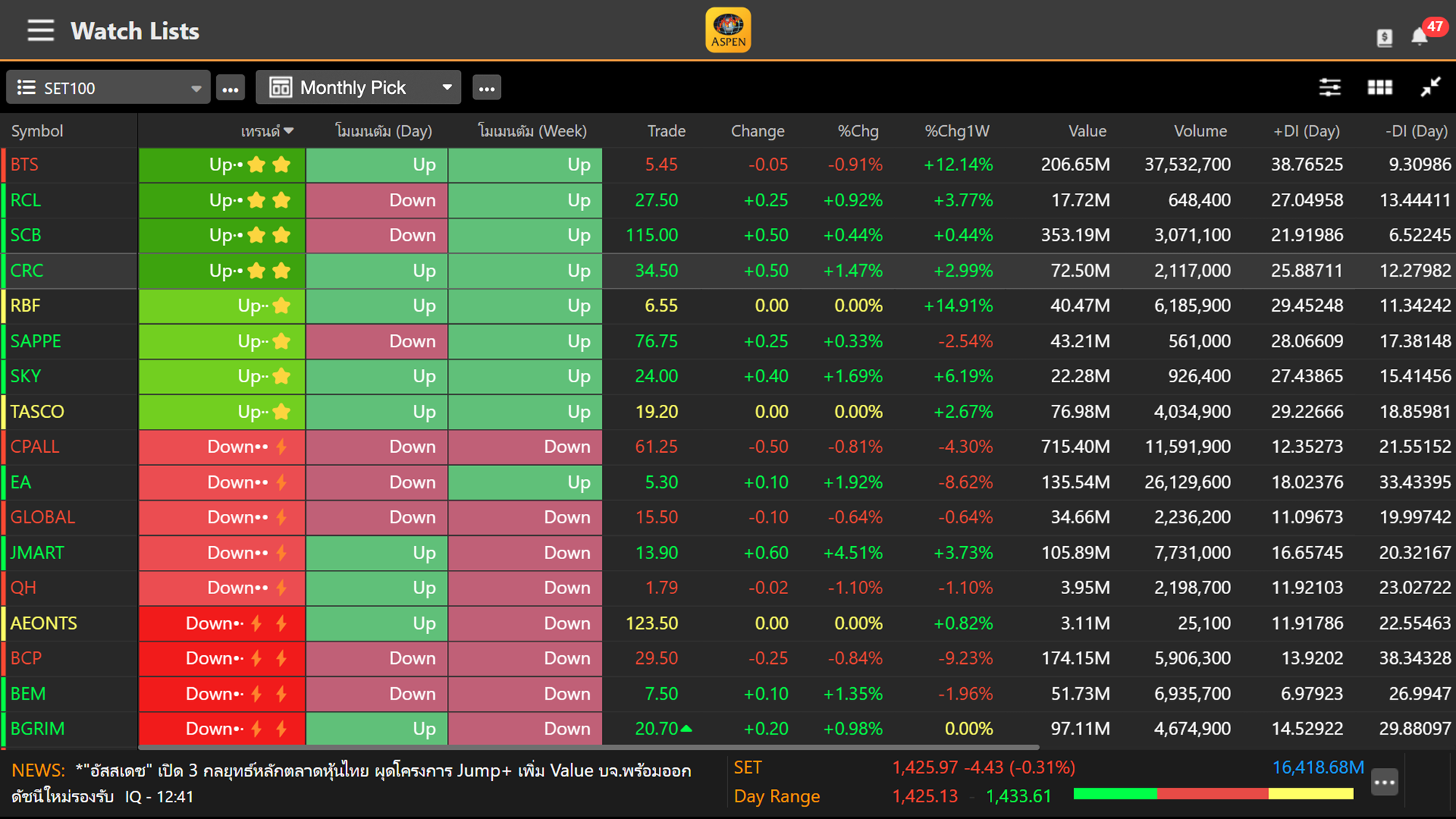Click BEM +DI value 6.97923
Screen dimensions: 1456x819
pyautogui.click(x=1311, y=694)
